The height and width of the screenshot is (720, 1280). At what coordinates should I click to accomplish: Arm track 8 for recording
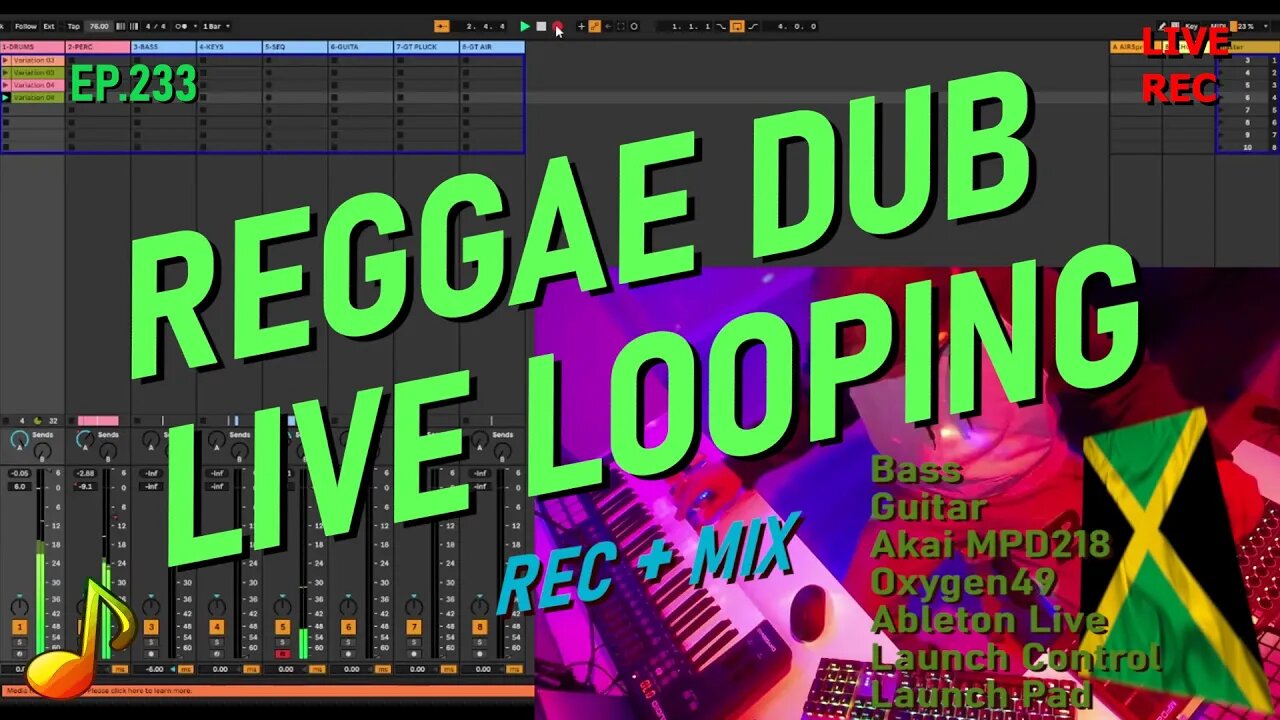coord(480,654)
